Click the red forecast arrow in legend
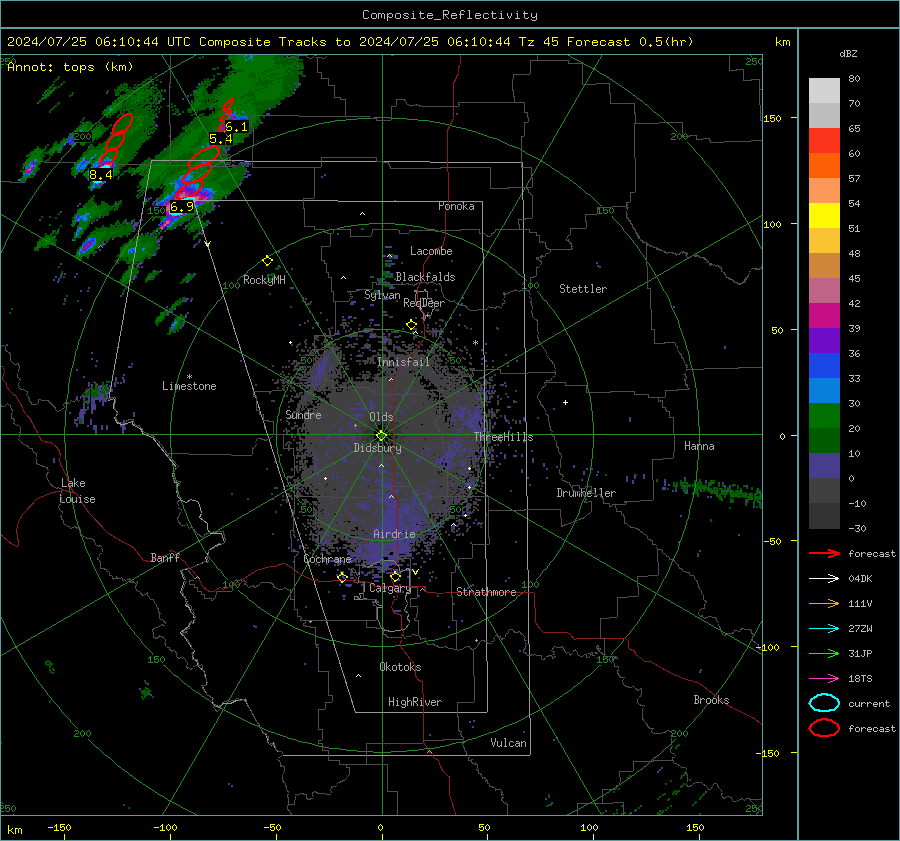 [x=824, y=553]
